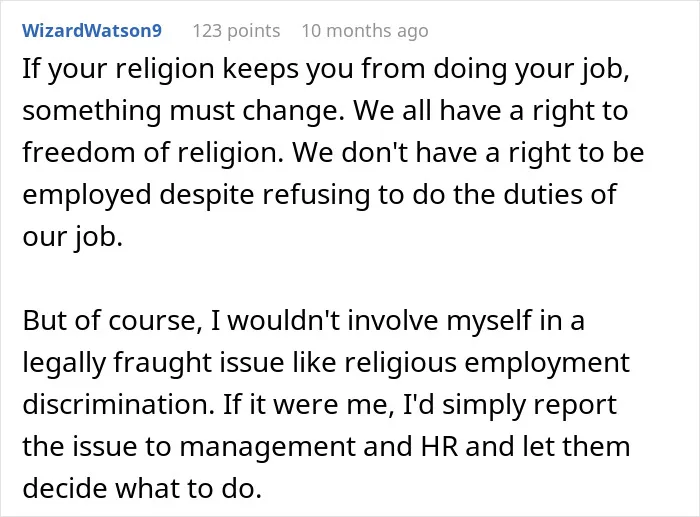Click the line starting 'employed despite refusing'
The height and width of the screenshot is (517, 700).
(x=319, y=195)
